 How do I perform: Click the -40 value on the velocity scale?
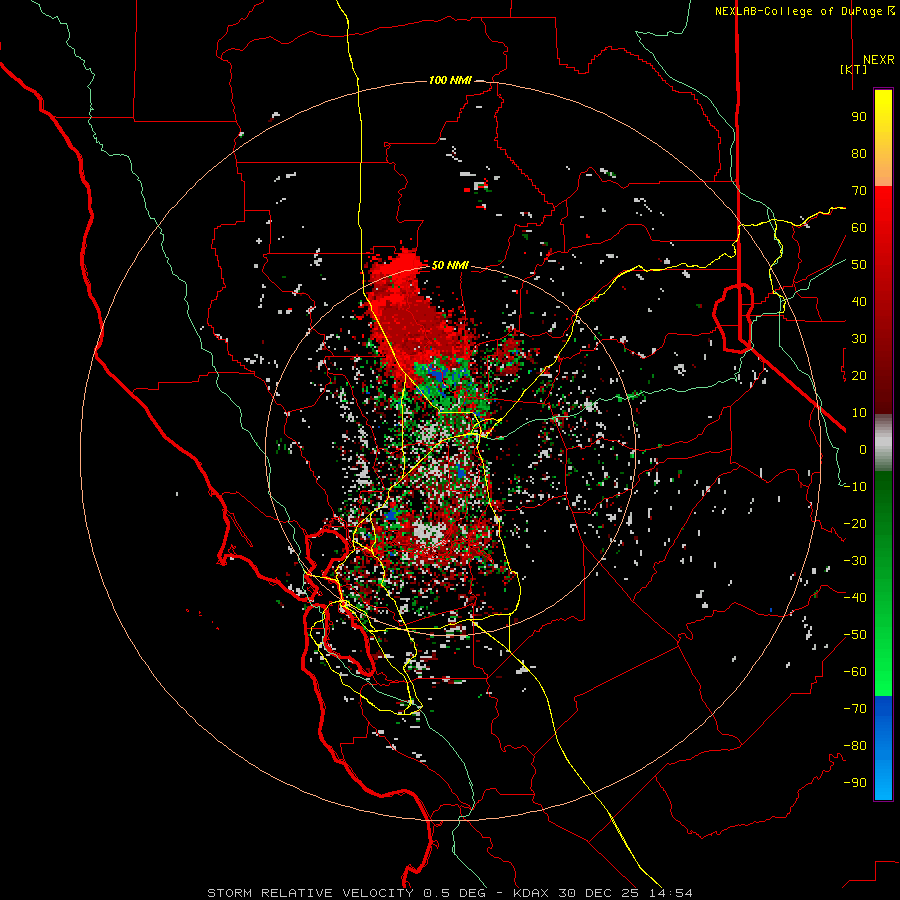pos(855,598)
